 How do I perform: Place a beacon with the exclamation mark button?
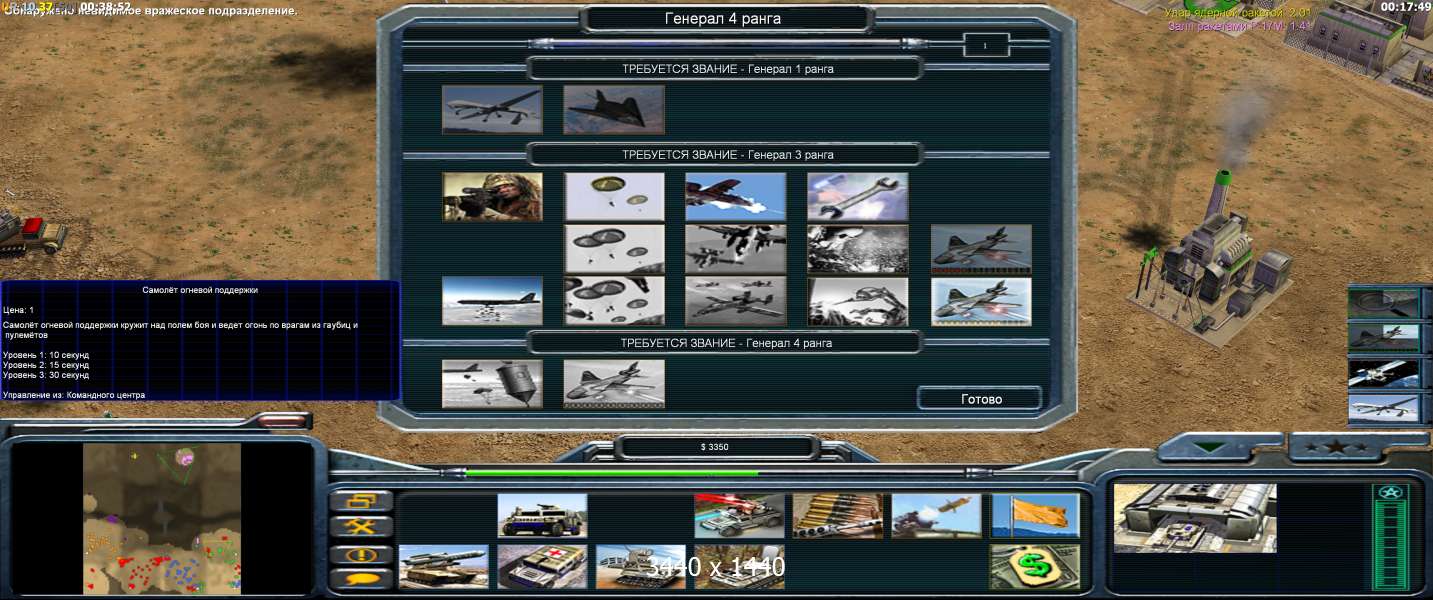point(361,553)
